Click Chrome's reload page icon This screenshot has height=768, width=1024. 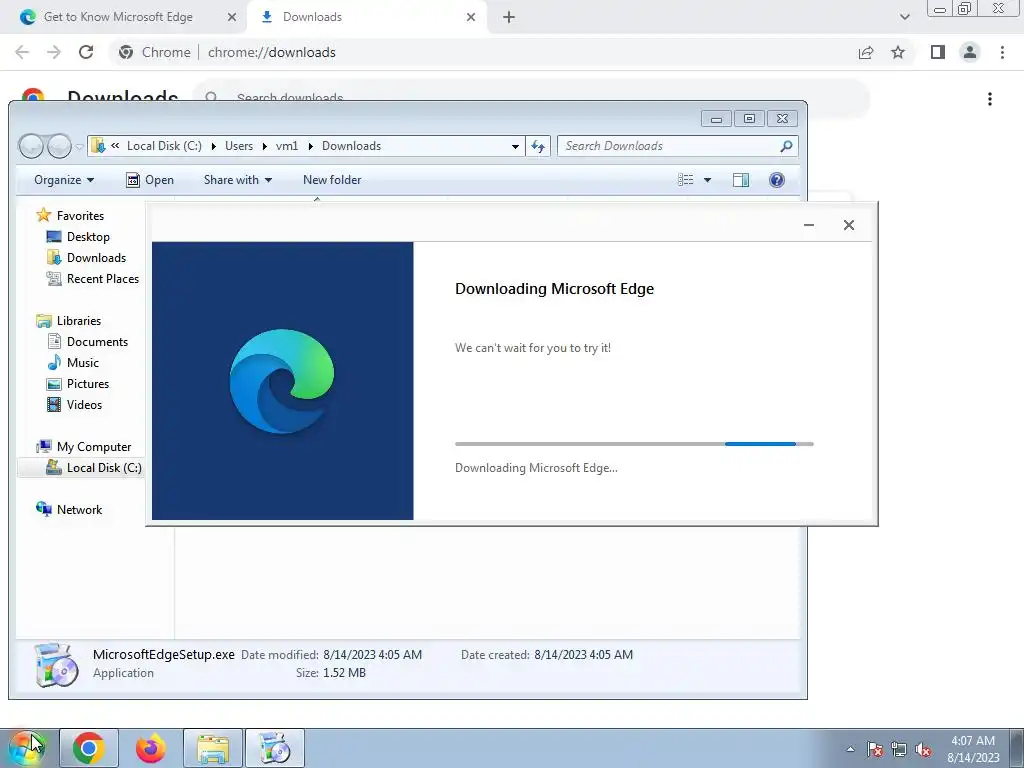pos(86,52)
